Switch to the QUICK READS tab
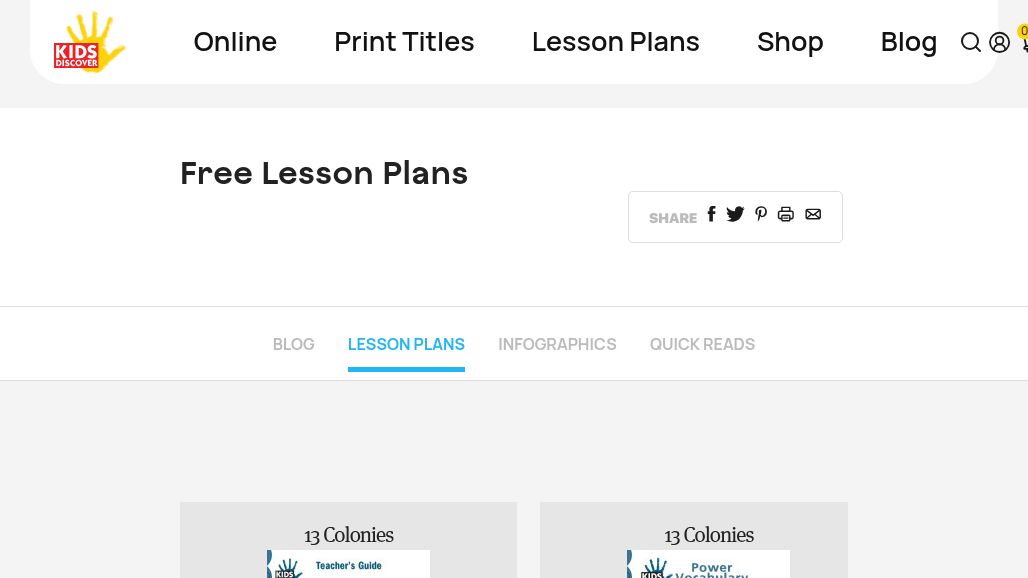This screenshot has width=1028, height=578. pos(702,344)
